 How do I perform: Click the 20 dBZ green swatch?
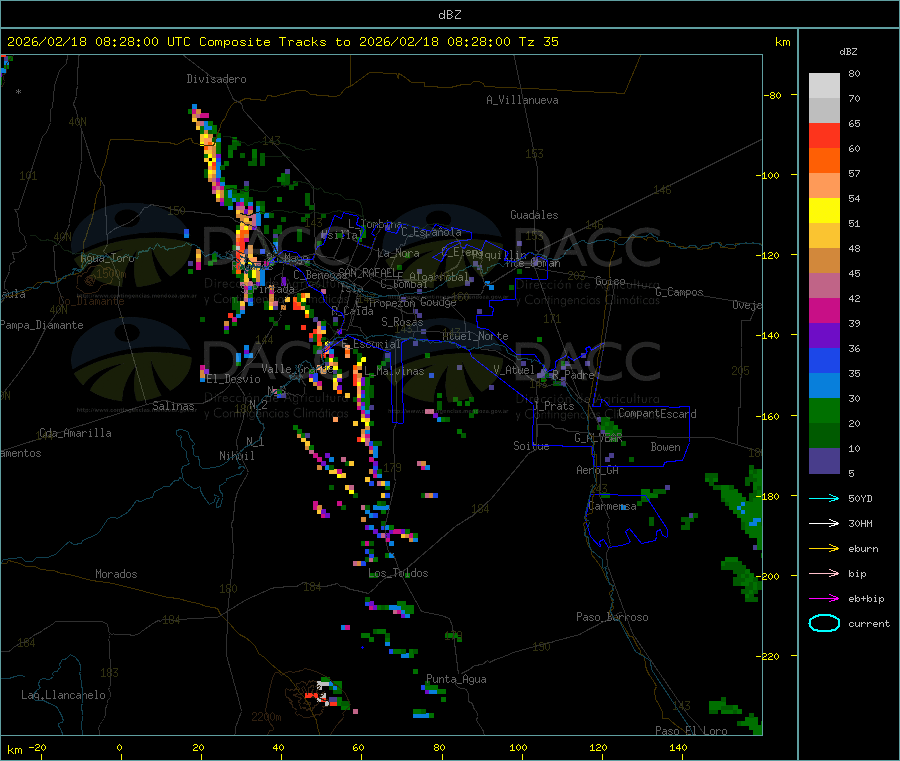coord(824,411)
